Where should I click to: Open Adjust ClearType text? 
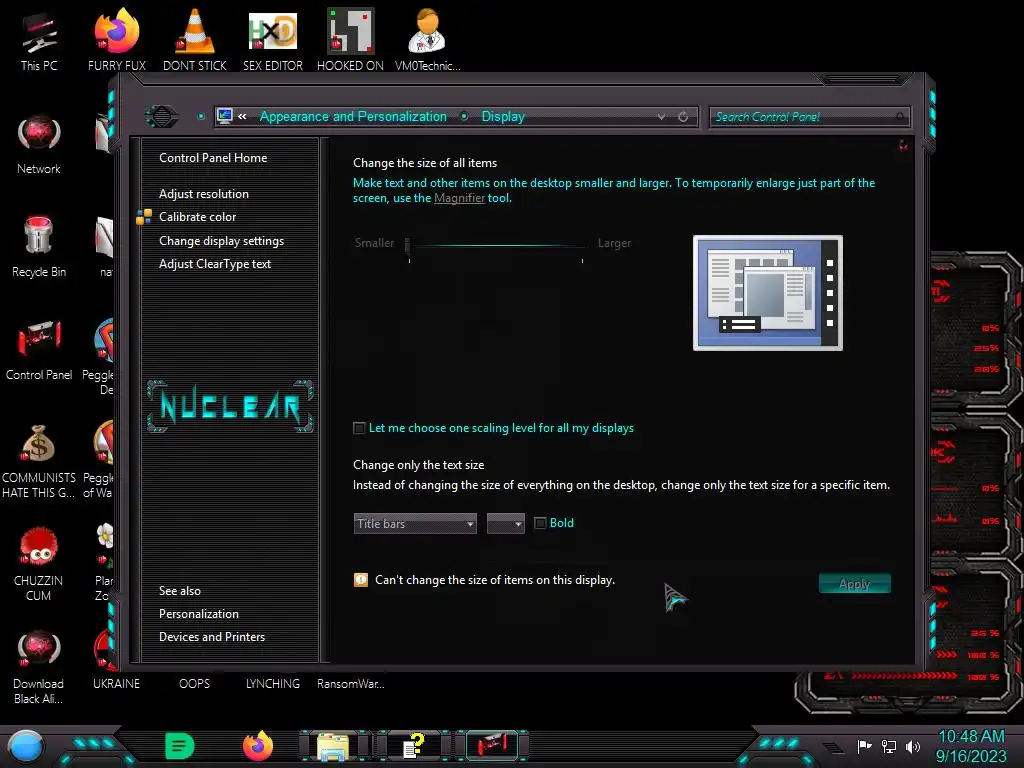click(215, 263)
